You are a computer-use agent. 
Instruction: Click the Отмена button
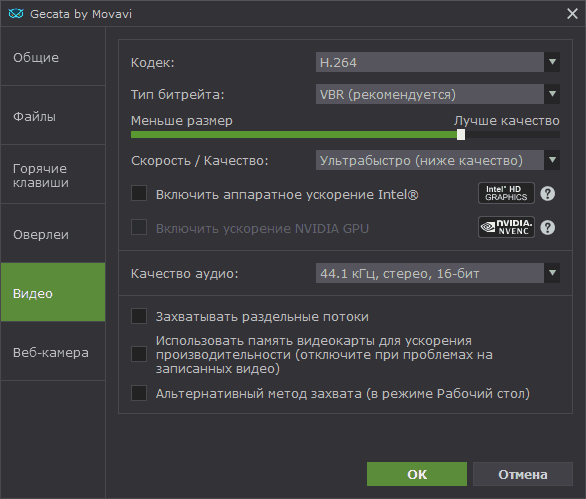pos(523,474)
